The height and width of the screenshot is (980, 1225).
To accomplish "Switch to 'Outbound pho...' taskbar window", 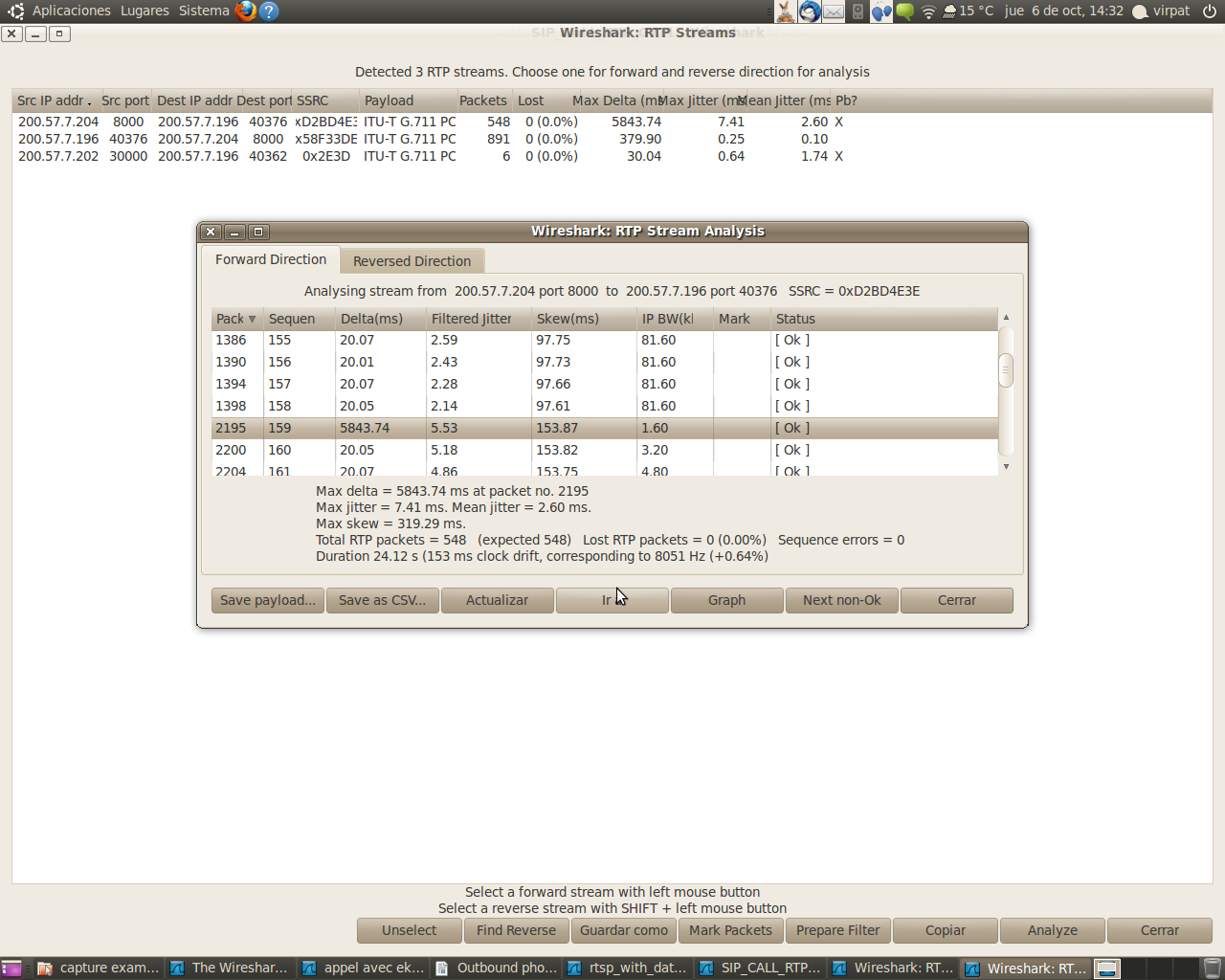I will tap(496, 969).
